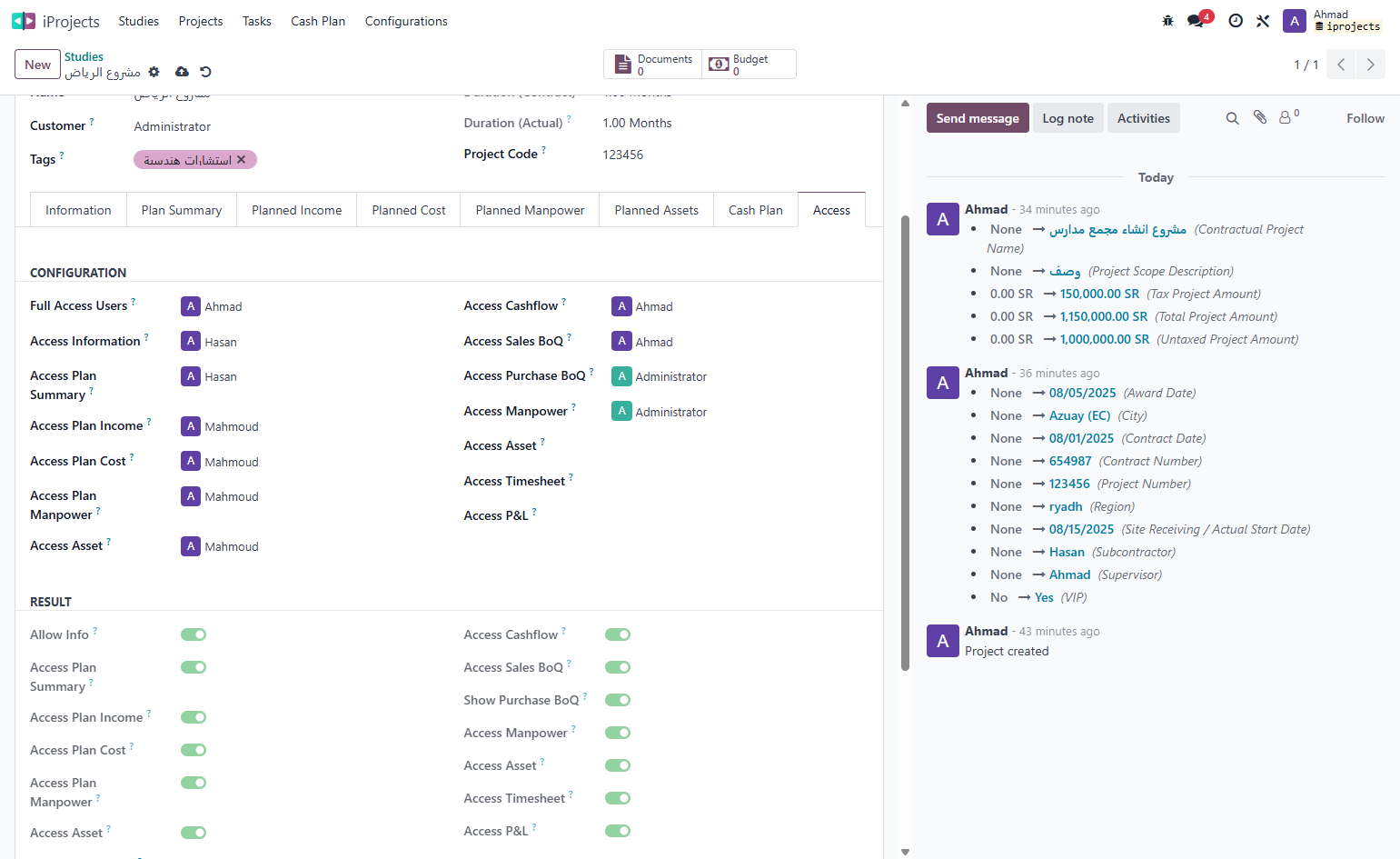Click the Studies breadcrumb link
Viewport: 1400px width, 859px height.
coord(84,56)
